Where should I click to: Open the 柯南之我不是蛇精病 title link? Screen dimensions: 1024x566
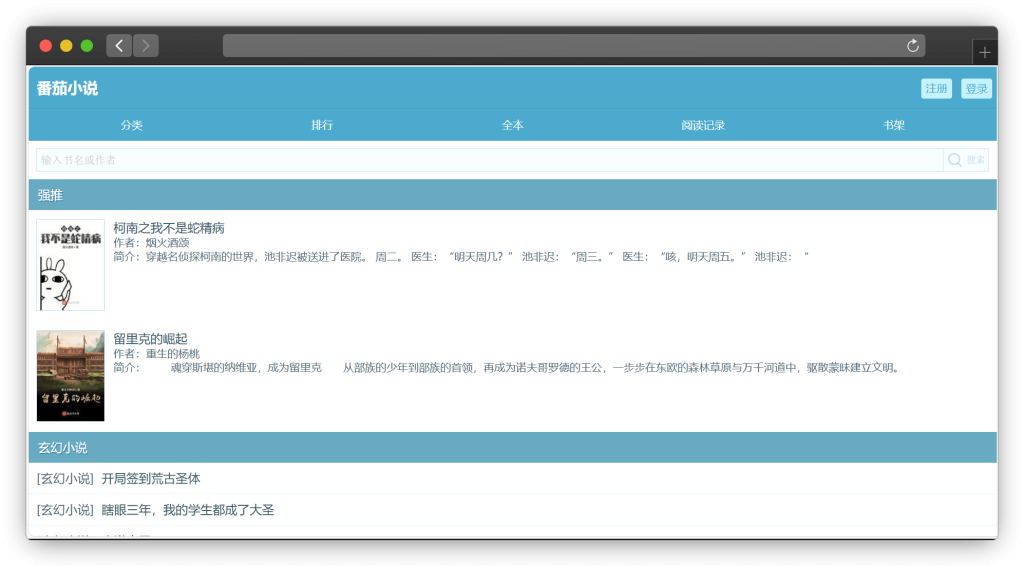point(169,228)
